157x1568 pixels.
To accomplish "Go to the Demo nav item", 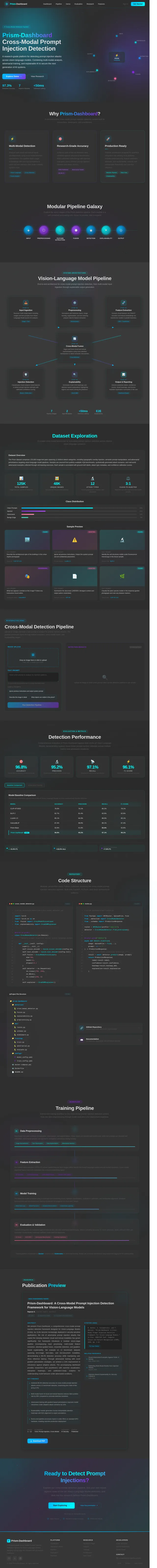I will pyautogui.click(x=68, y=4).
